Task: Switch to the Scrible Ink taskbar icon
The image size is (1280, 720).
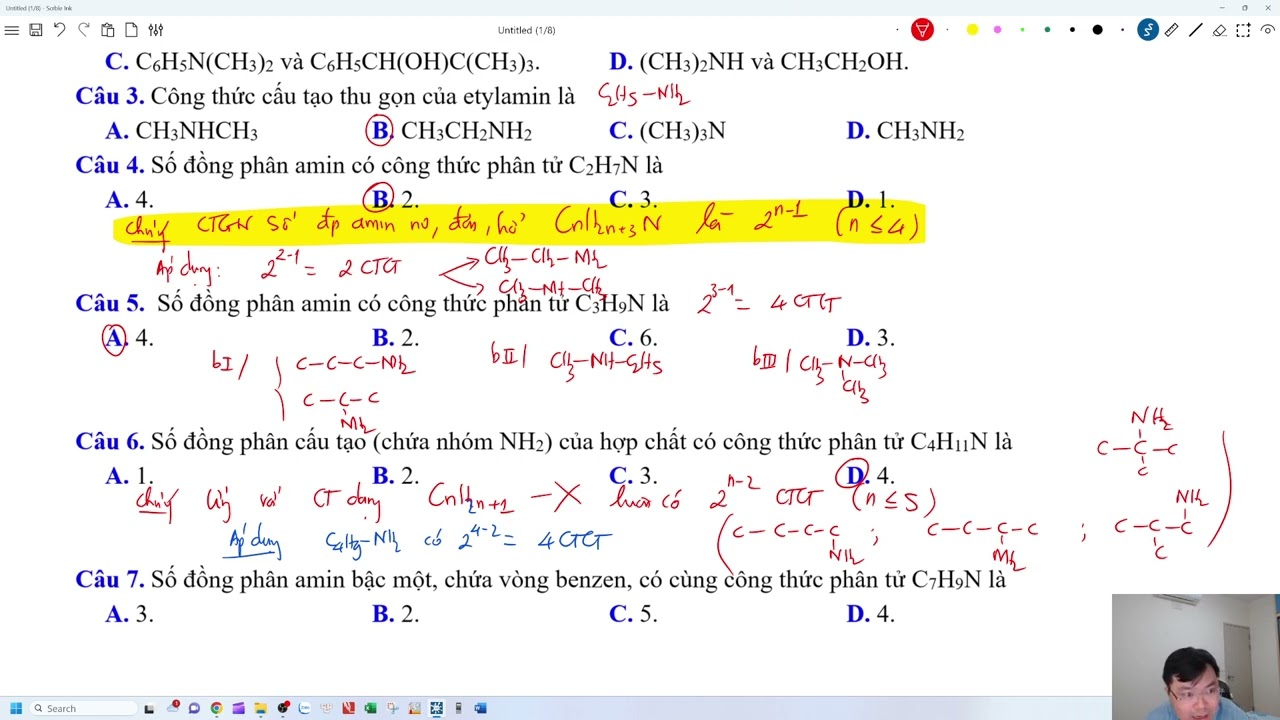Action: tap(436, 708)
